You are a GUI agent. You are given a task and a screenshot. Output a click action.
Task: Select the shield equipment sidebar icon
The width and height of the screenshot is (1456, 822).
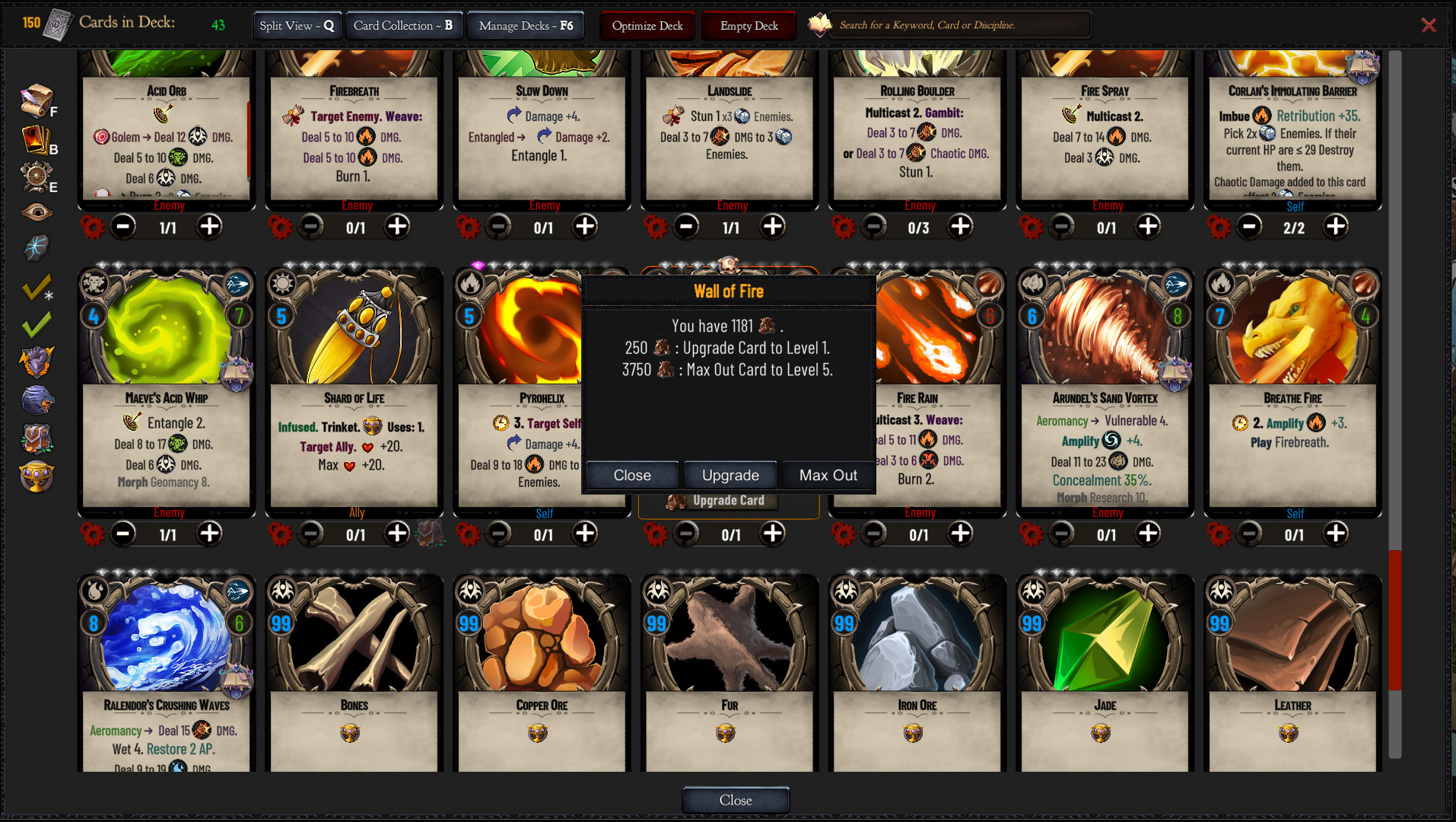[x=37, y=176]
